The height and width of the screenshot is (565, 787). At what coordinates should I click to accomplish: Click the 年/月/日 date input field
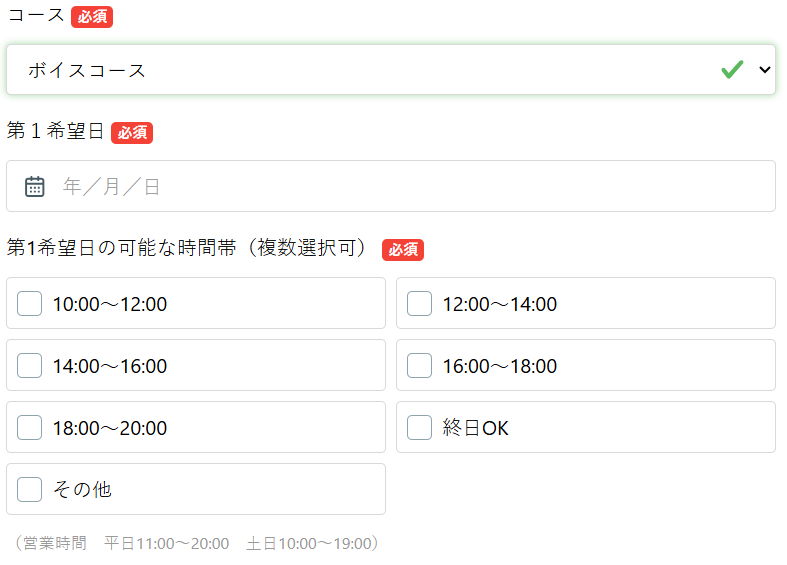point(400,187)
